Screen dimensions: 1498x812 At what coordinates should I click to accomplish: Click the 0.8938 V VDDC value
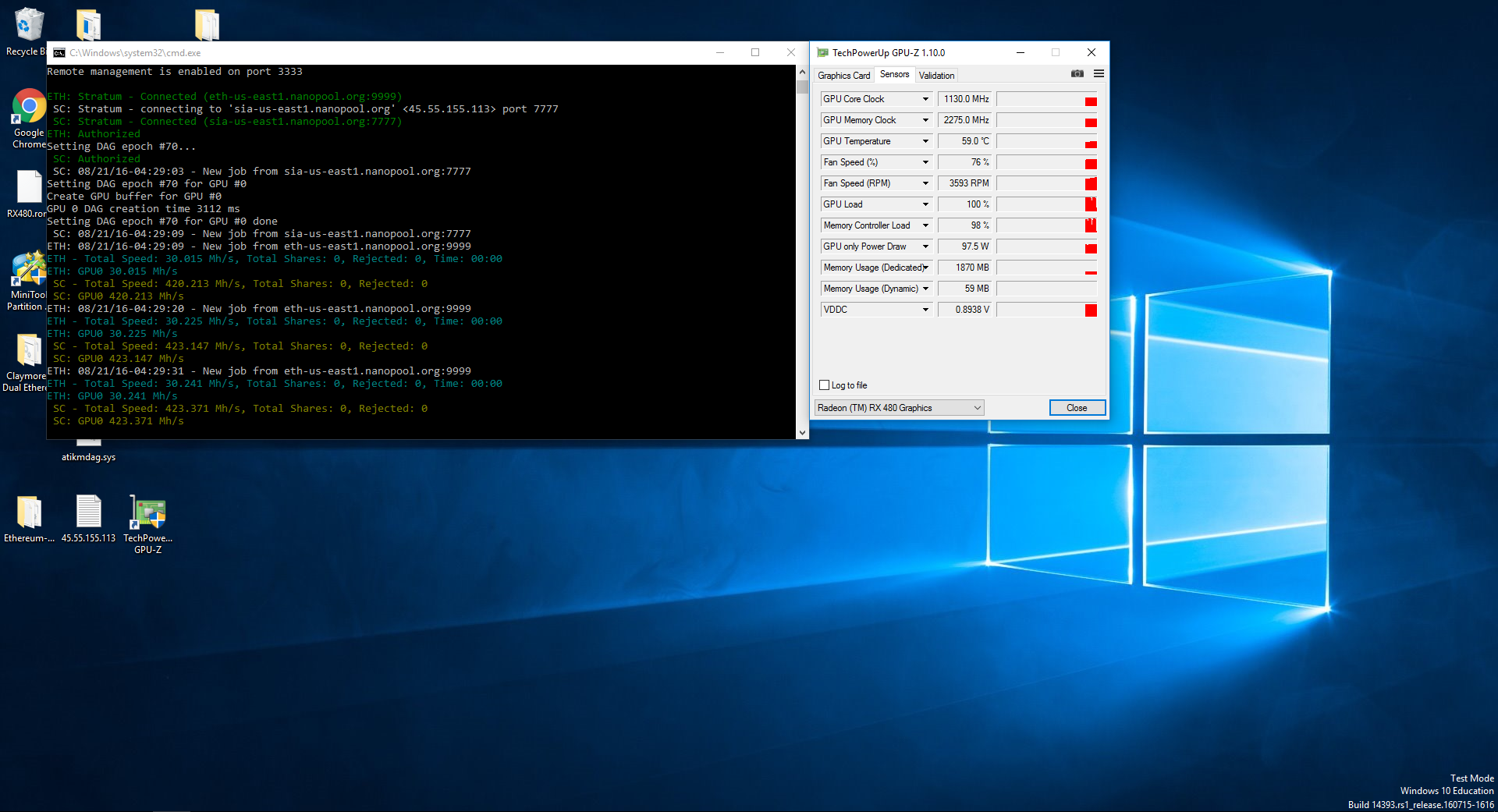point(964,310)
